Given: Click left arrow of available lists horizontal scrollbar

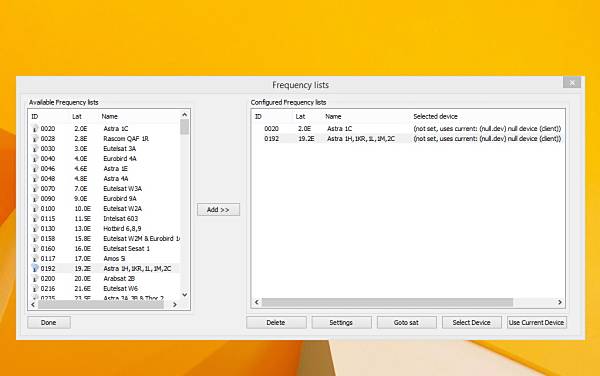Looking at the screenshot, I should (33, 304).
